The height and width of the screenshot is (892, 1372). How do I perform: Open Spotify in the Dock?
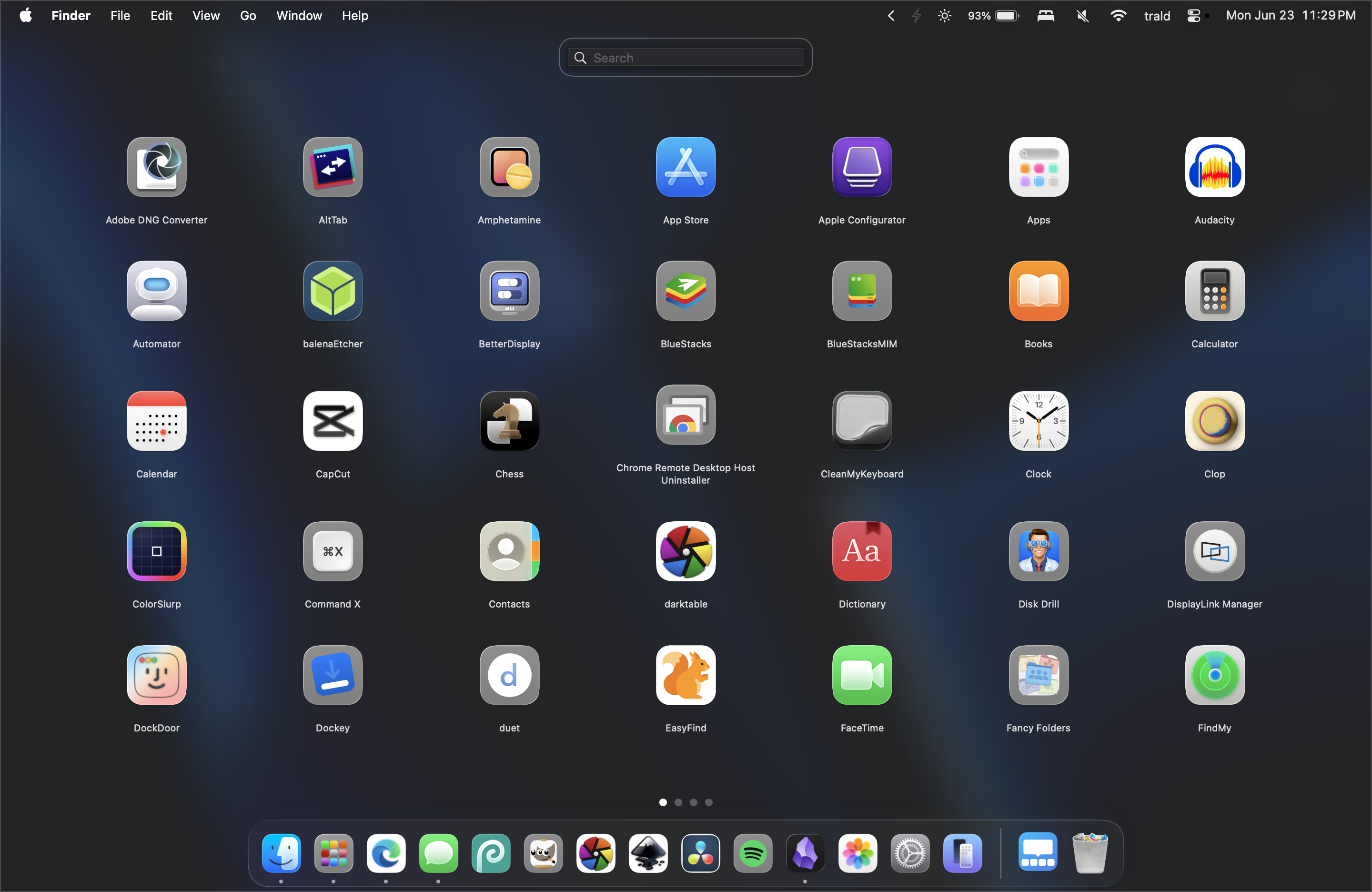pos(753,853)
